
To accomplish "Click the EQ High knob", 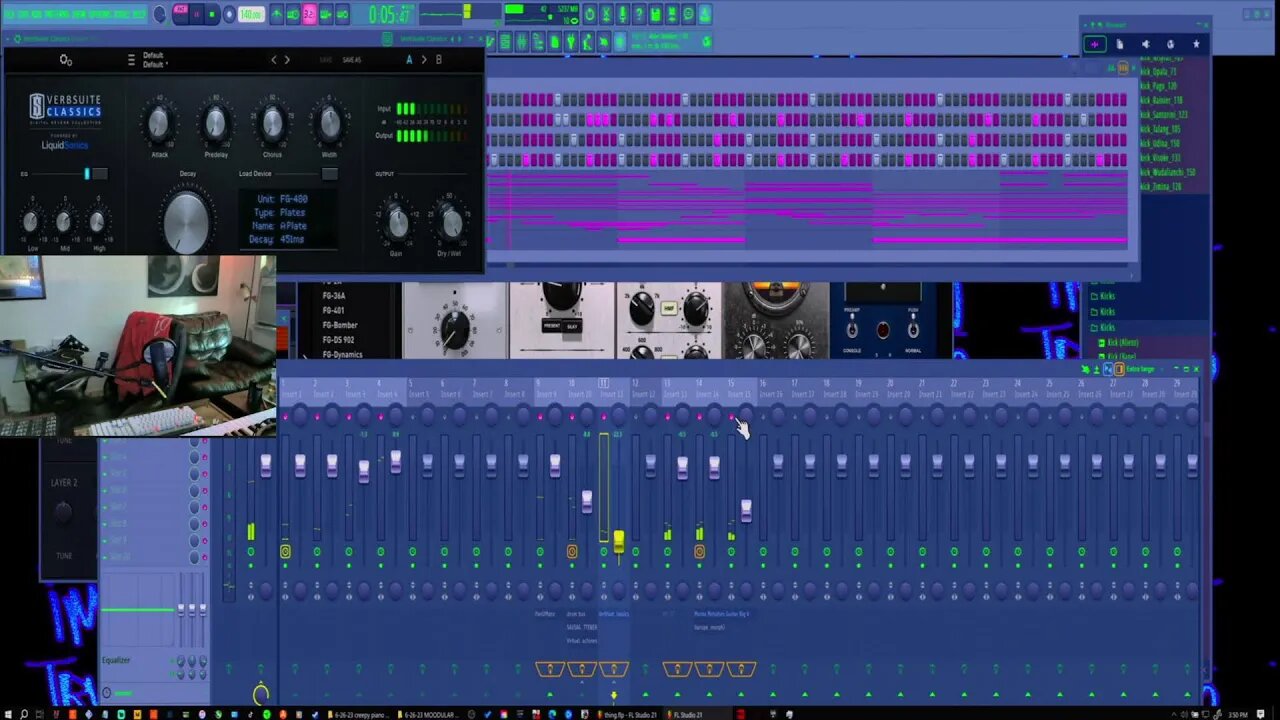I will (x=97, y=222).
